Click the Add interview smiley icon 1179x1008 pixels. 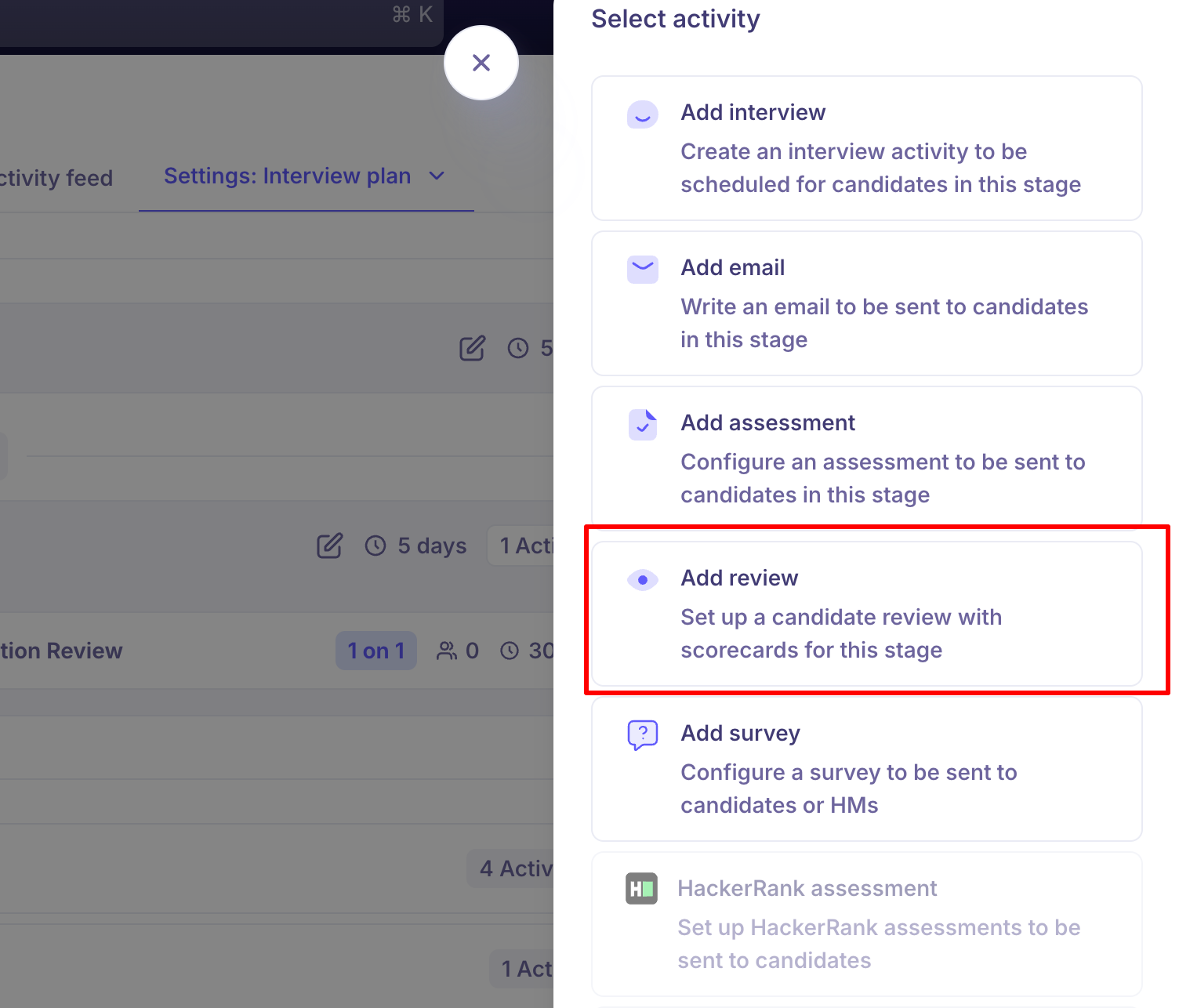pos(642,115)
